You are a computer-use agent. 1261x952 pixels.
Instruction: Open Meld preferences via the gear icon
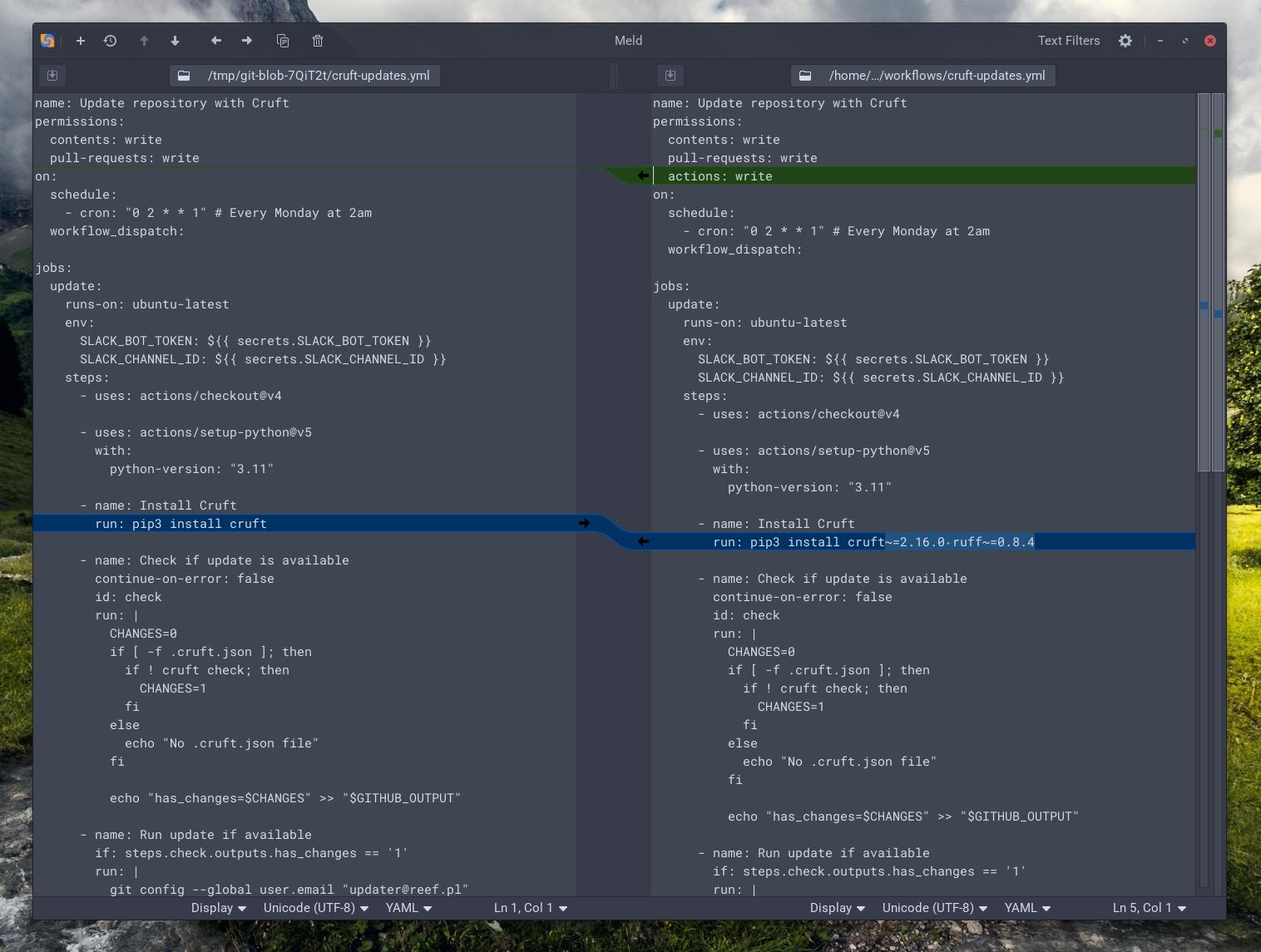coord(1125,40)
